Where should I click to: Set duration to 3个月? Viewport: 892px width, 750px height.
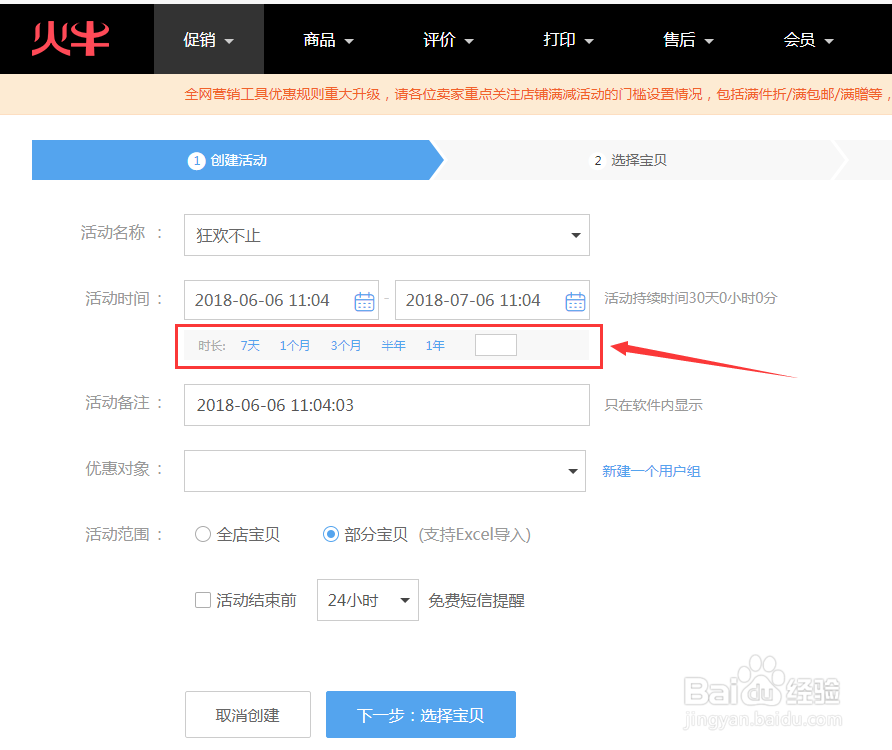pyautogui.click(x=345, y=345)
